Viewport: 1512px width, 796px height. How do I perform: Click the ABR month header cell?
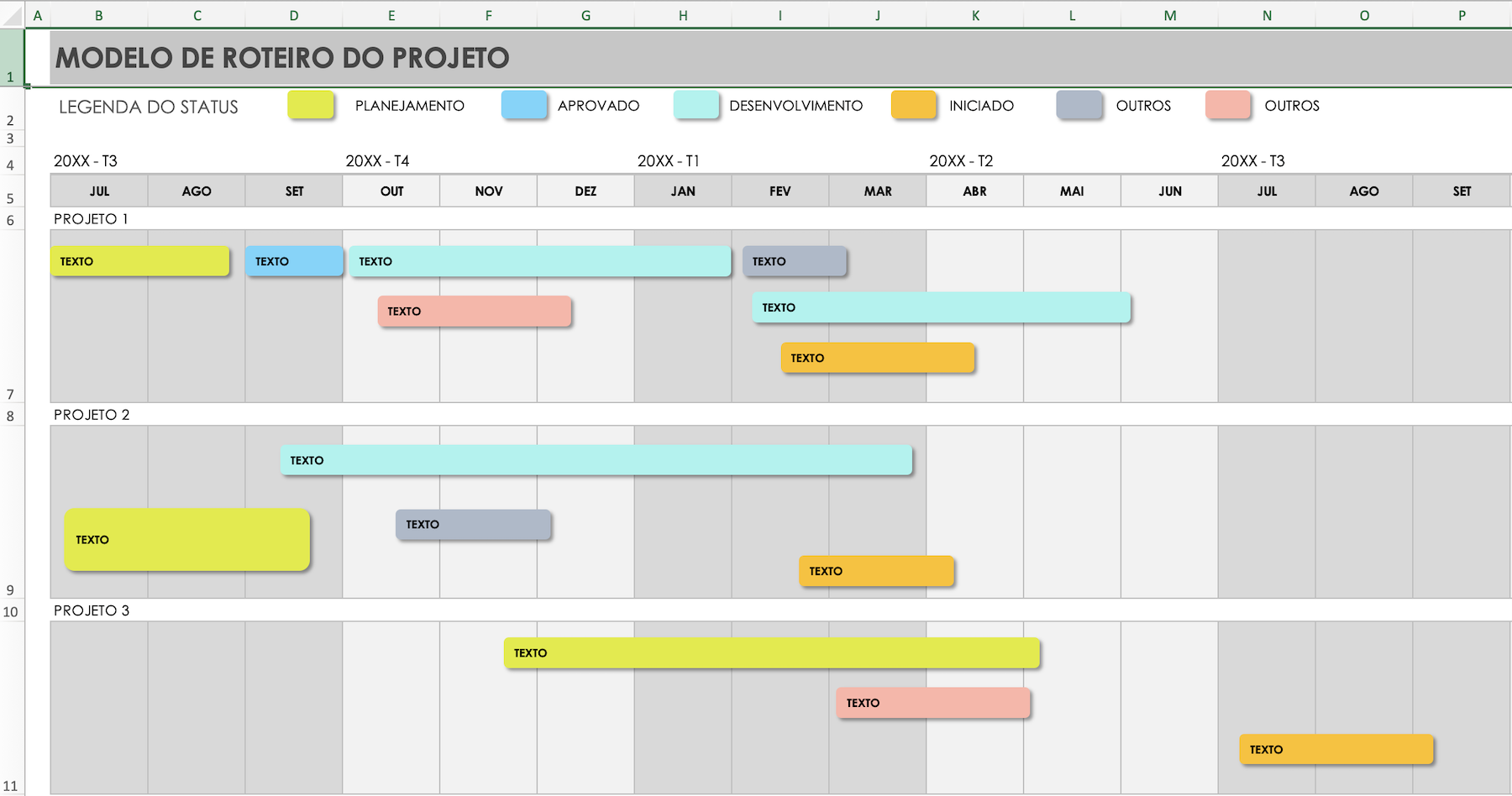coord(975,191)
